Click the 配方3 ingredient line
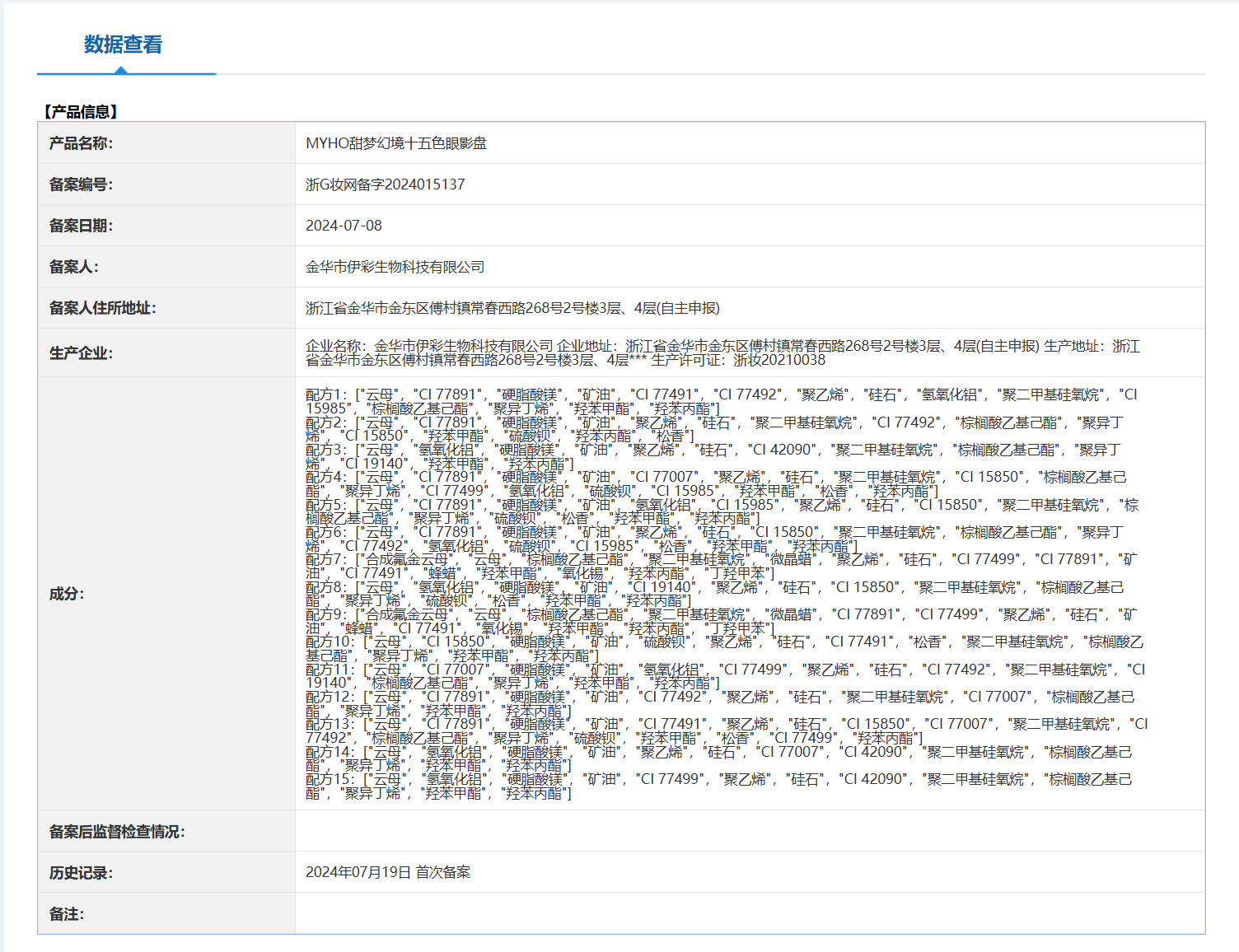The width and height of the screenshot is (1239, 952). coord(713,457)
